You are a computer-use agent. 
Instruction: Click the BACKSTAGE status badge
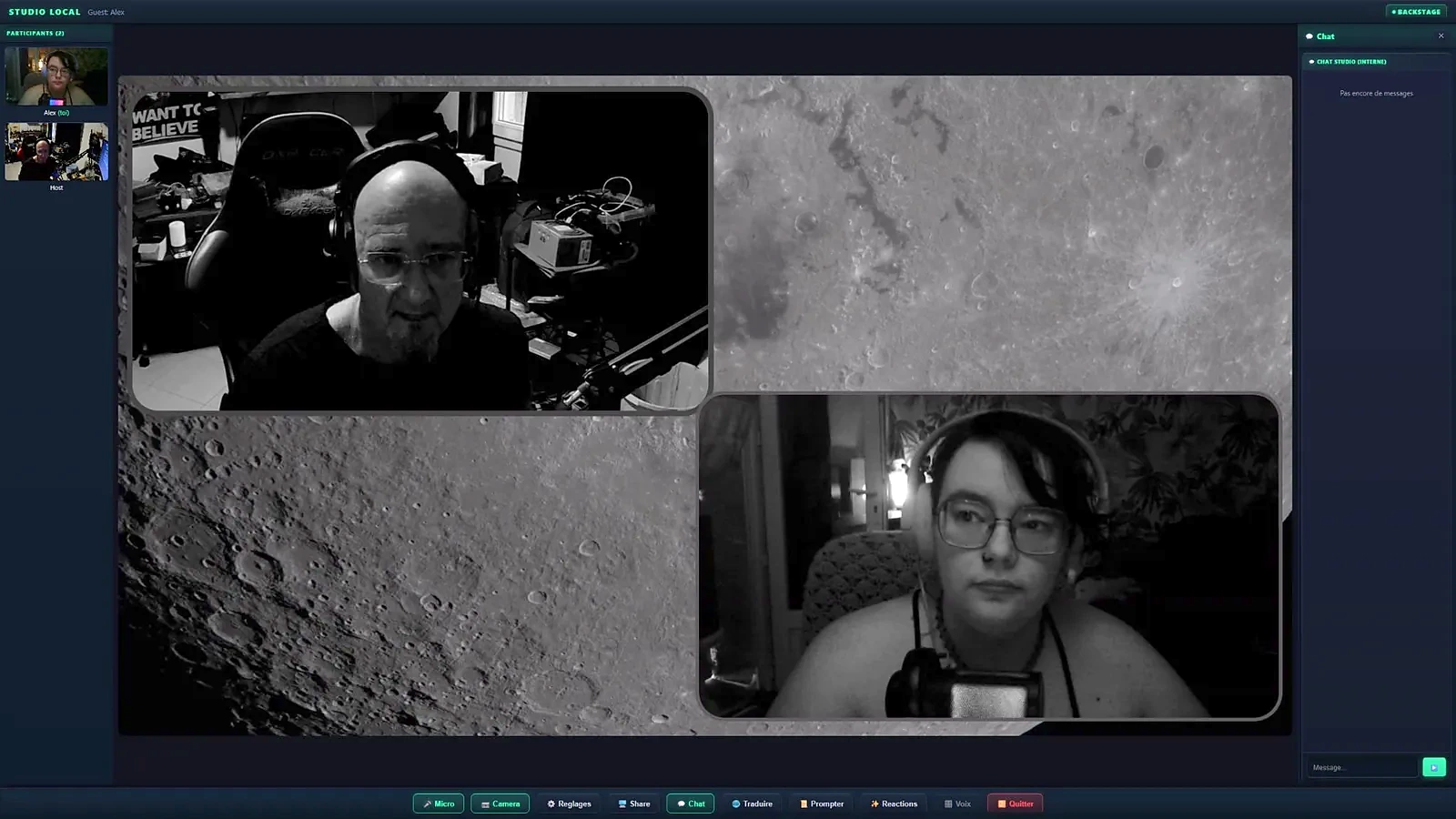pos(1416,12)
